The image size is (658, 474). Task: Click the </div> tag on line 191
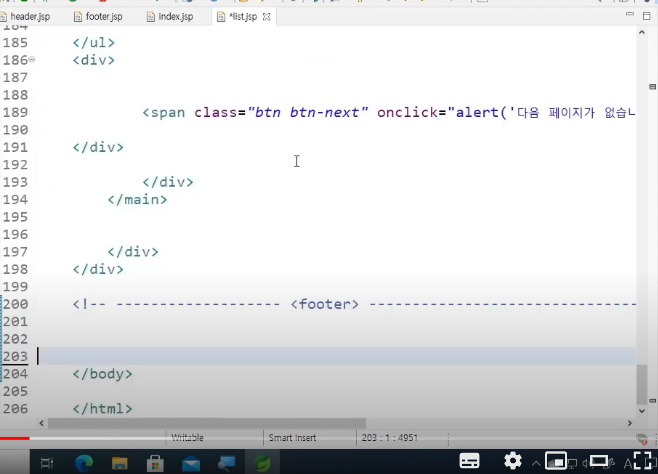point(98,147)
